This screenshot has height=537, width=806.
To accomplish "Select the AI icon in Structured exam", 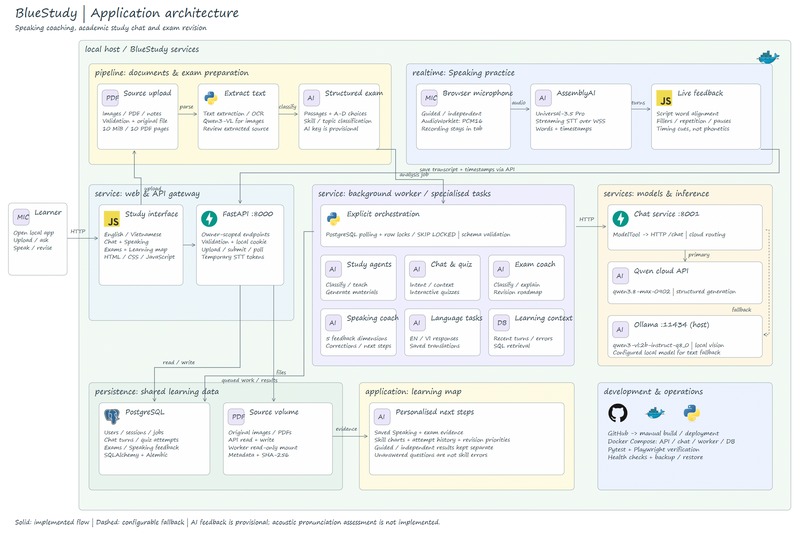I will point(311,98).
